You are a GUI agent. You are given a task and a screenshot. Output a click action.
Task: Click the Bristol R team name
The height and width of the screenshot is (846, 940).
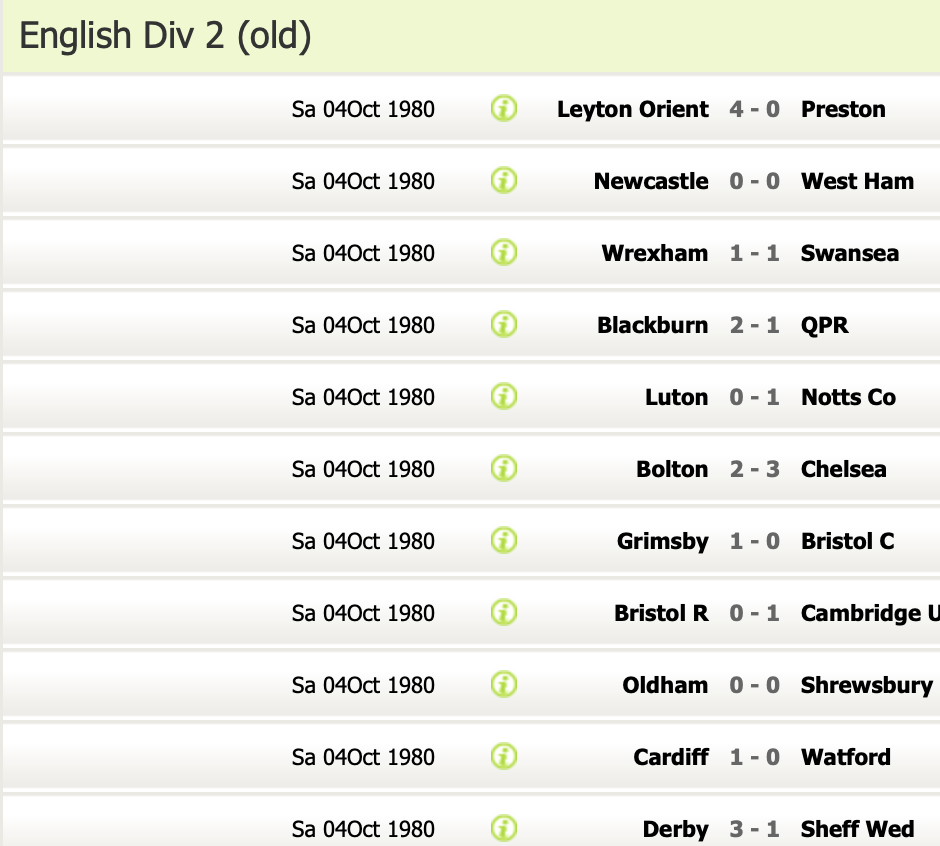661,613
